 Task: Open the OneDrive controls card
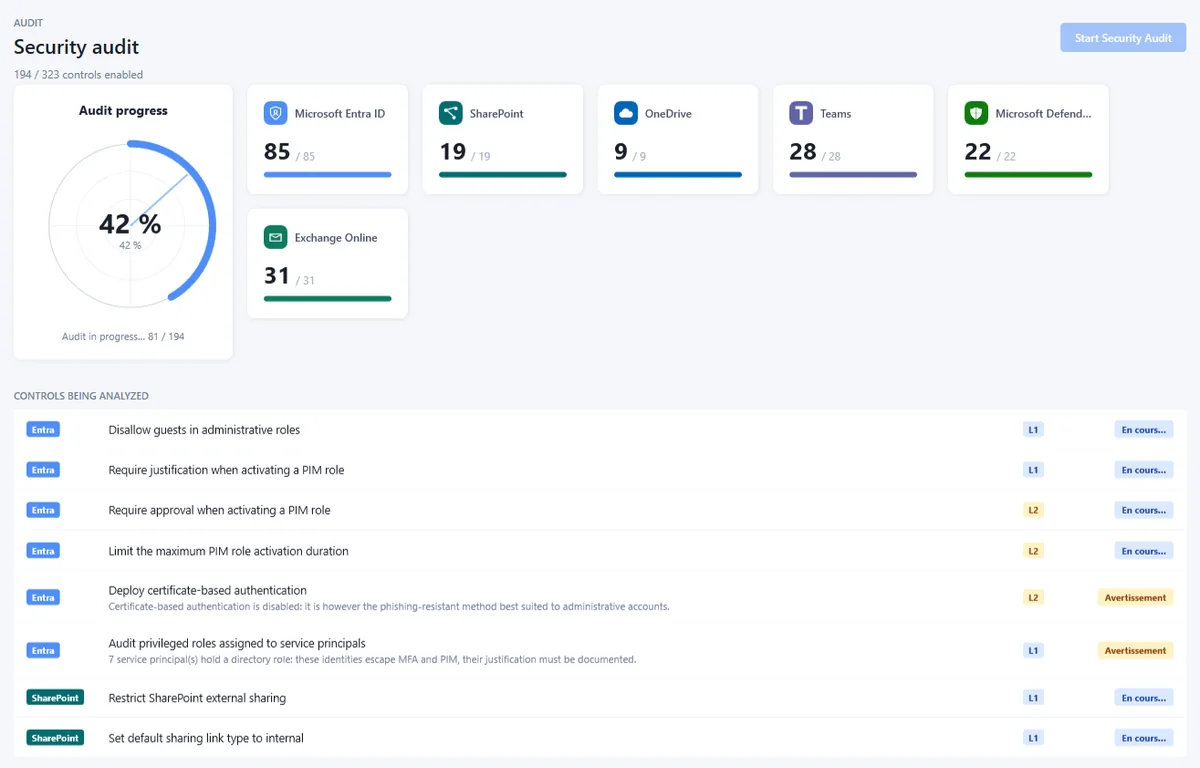678,139
